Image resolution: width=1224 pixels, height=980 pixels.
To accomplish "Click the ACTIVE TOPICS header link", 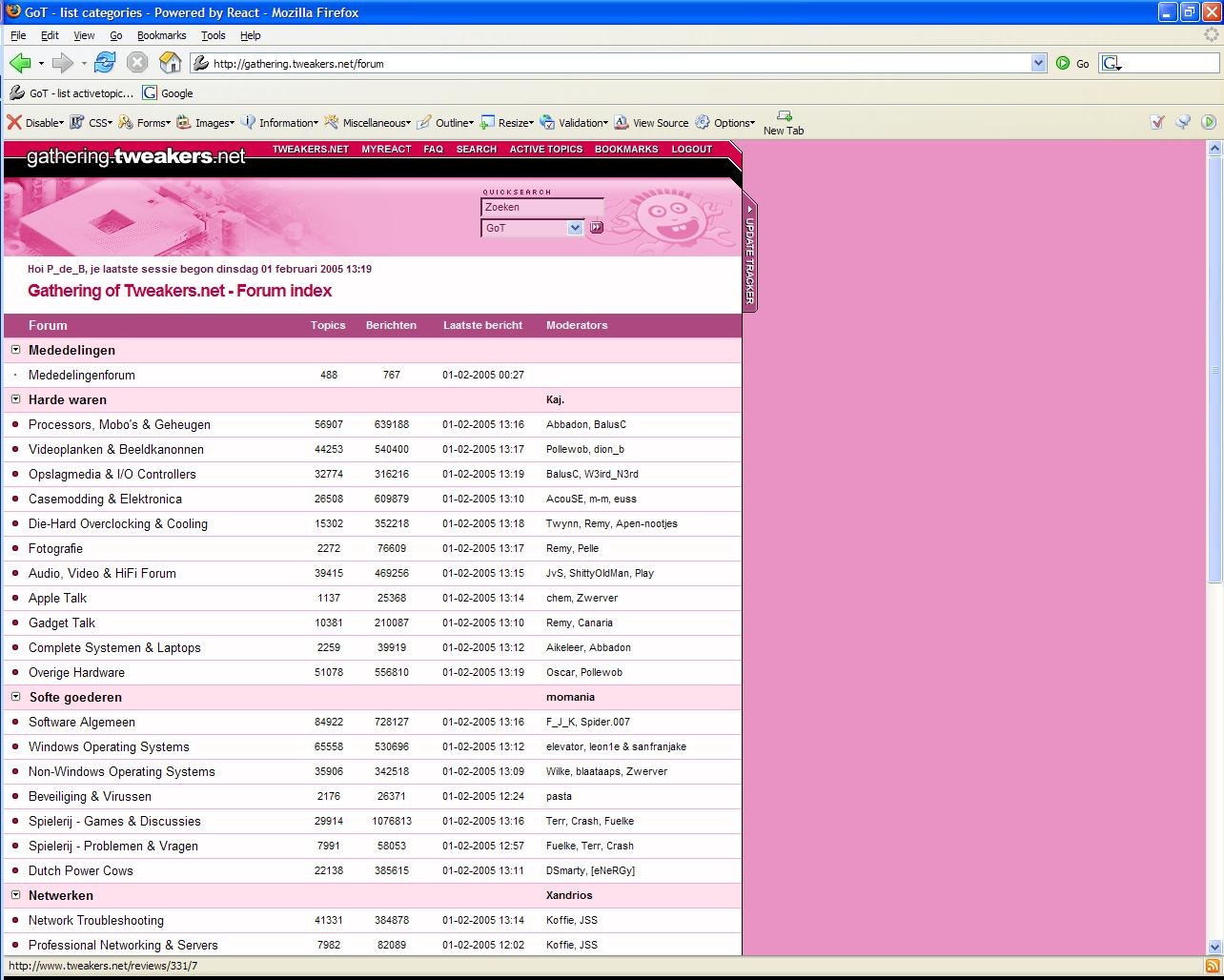I will [546, 150].
